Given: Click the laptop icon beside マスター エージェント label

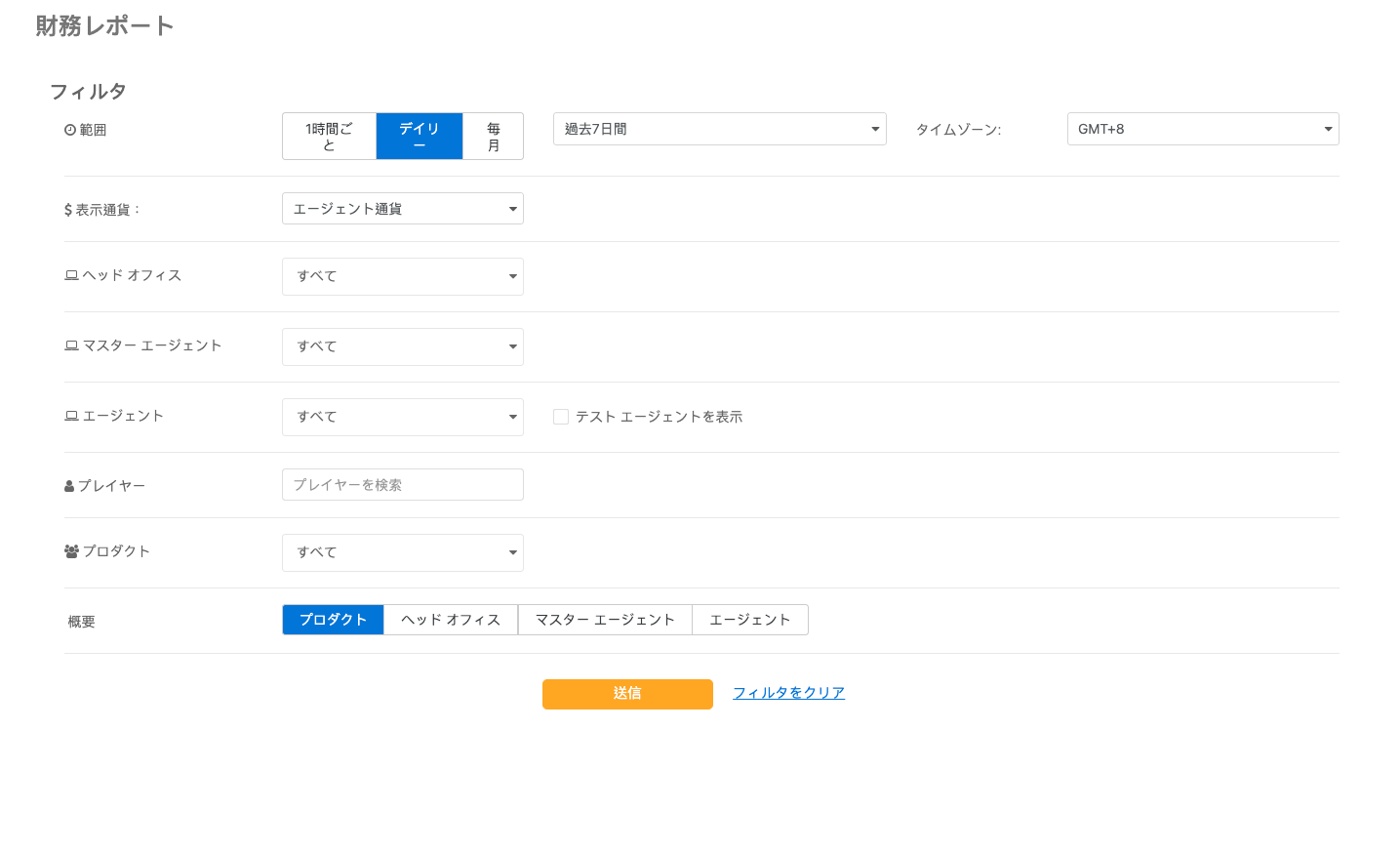Looking at the screenshot, I should click(x=71, y=345).
